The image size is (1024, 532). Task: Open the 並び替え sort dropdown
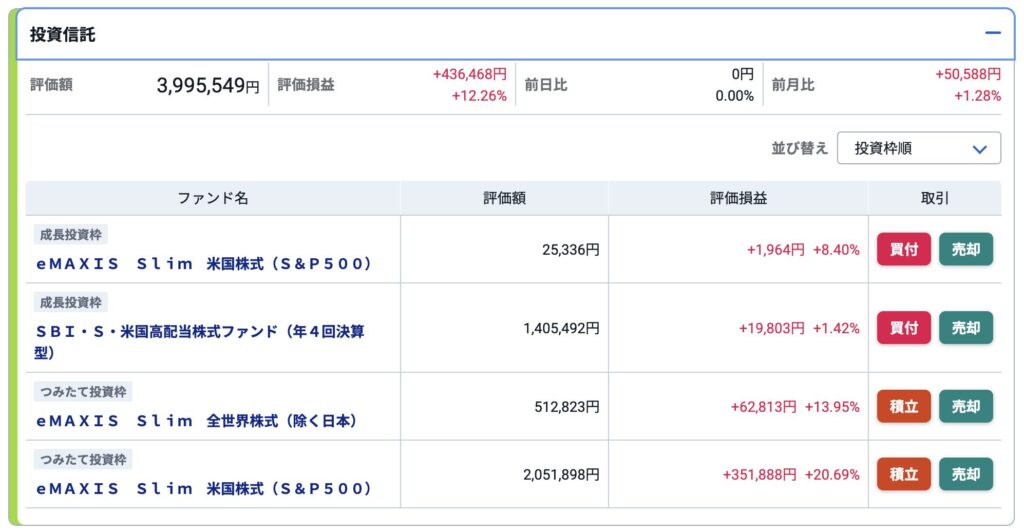(x=918, y=148)
